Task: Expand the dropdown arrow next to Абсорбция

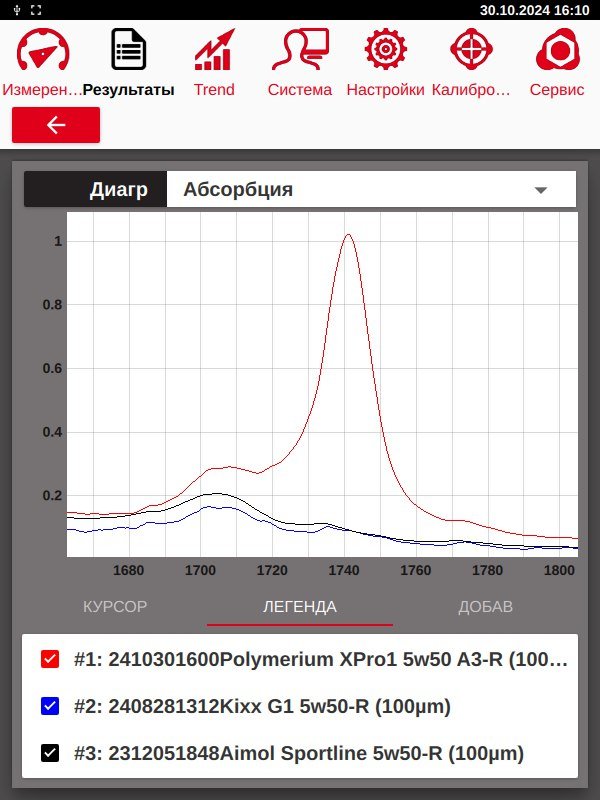Action: [541, 190]
